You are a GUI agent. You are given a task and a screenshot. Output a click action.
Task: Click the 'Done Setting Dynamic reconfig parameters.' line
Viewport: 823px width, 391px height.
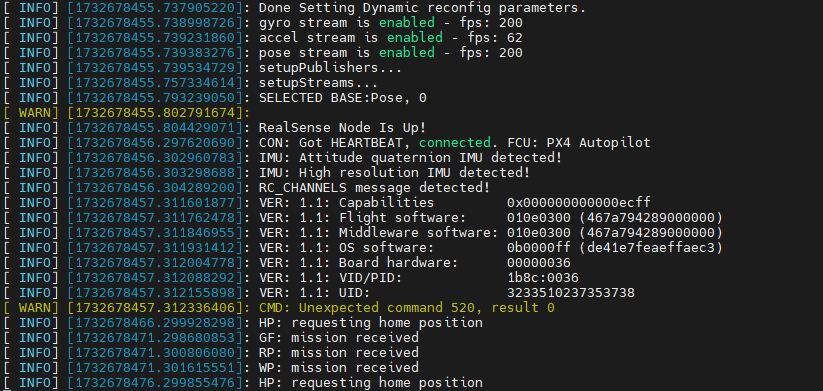click(422, 8)
